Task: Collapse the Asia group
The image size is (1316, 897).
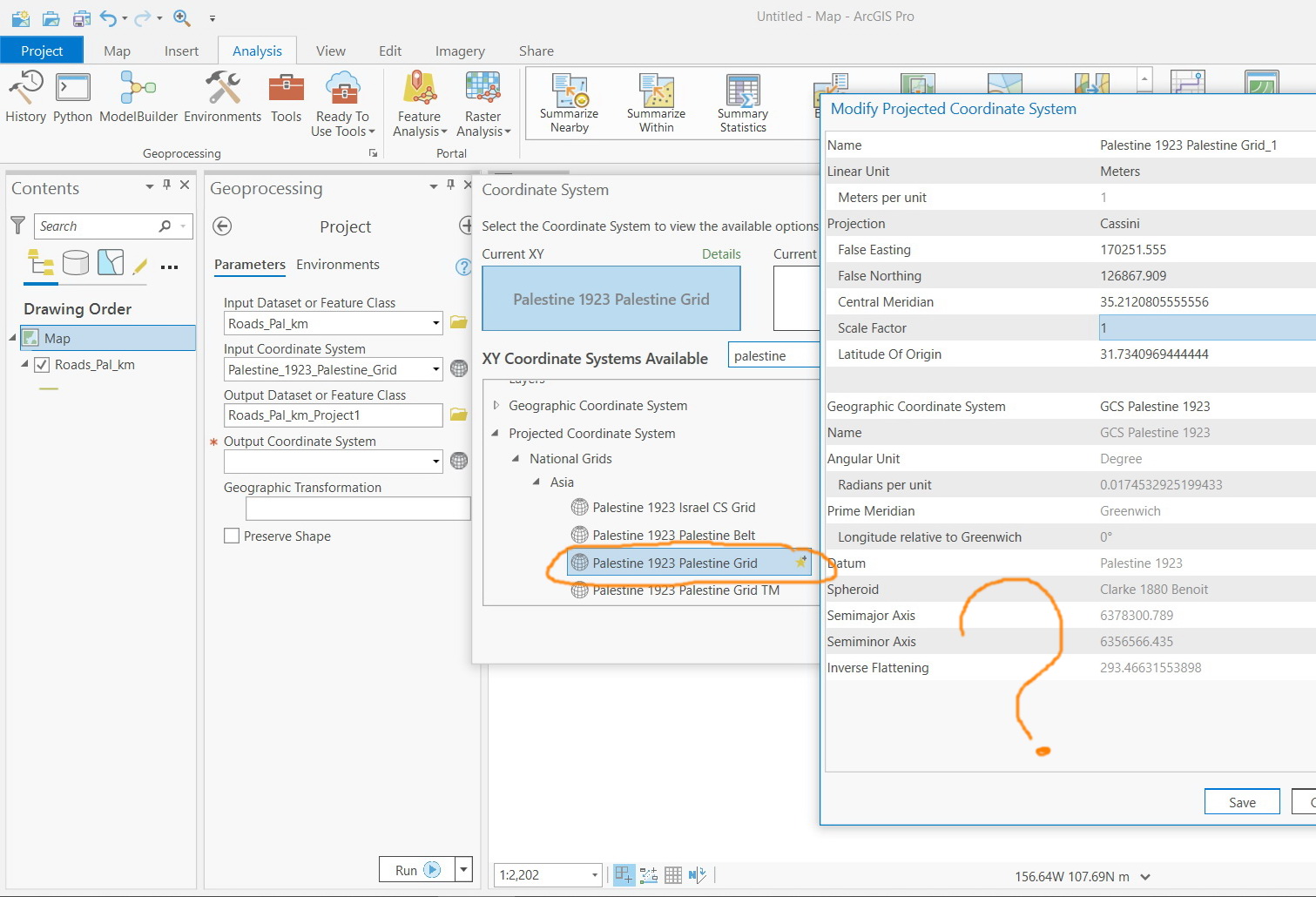Action: [x=537, y=482]
